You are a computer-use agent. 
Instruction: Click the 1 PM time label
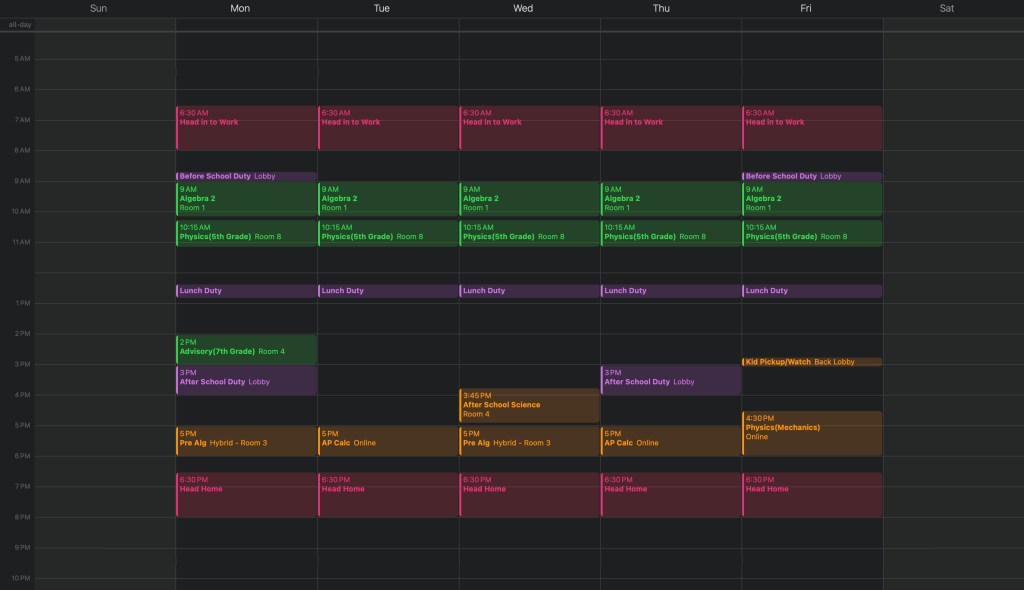coord(21,303)
